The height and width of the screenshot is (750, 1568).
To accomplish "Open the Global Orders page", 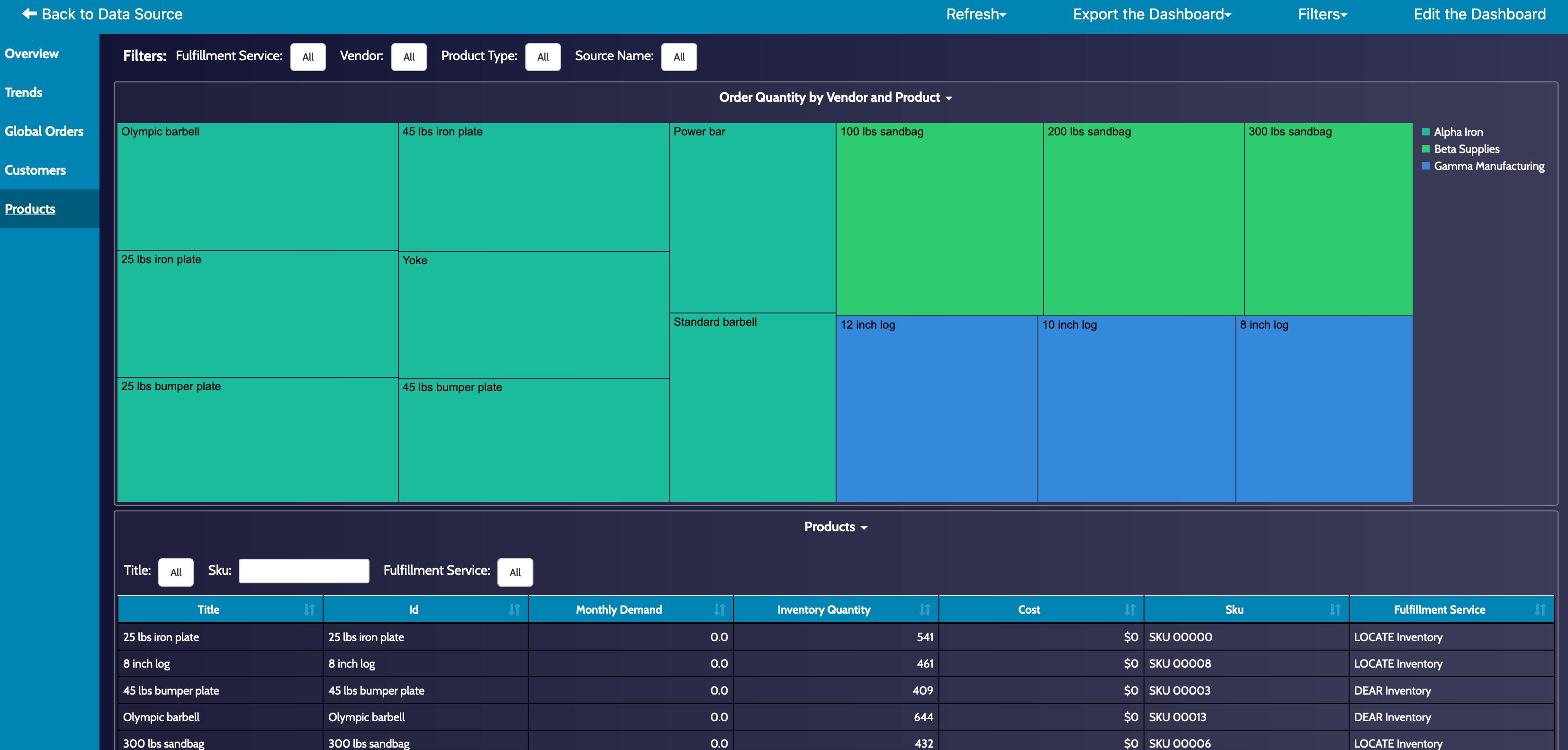I will point(44,131).
